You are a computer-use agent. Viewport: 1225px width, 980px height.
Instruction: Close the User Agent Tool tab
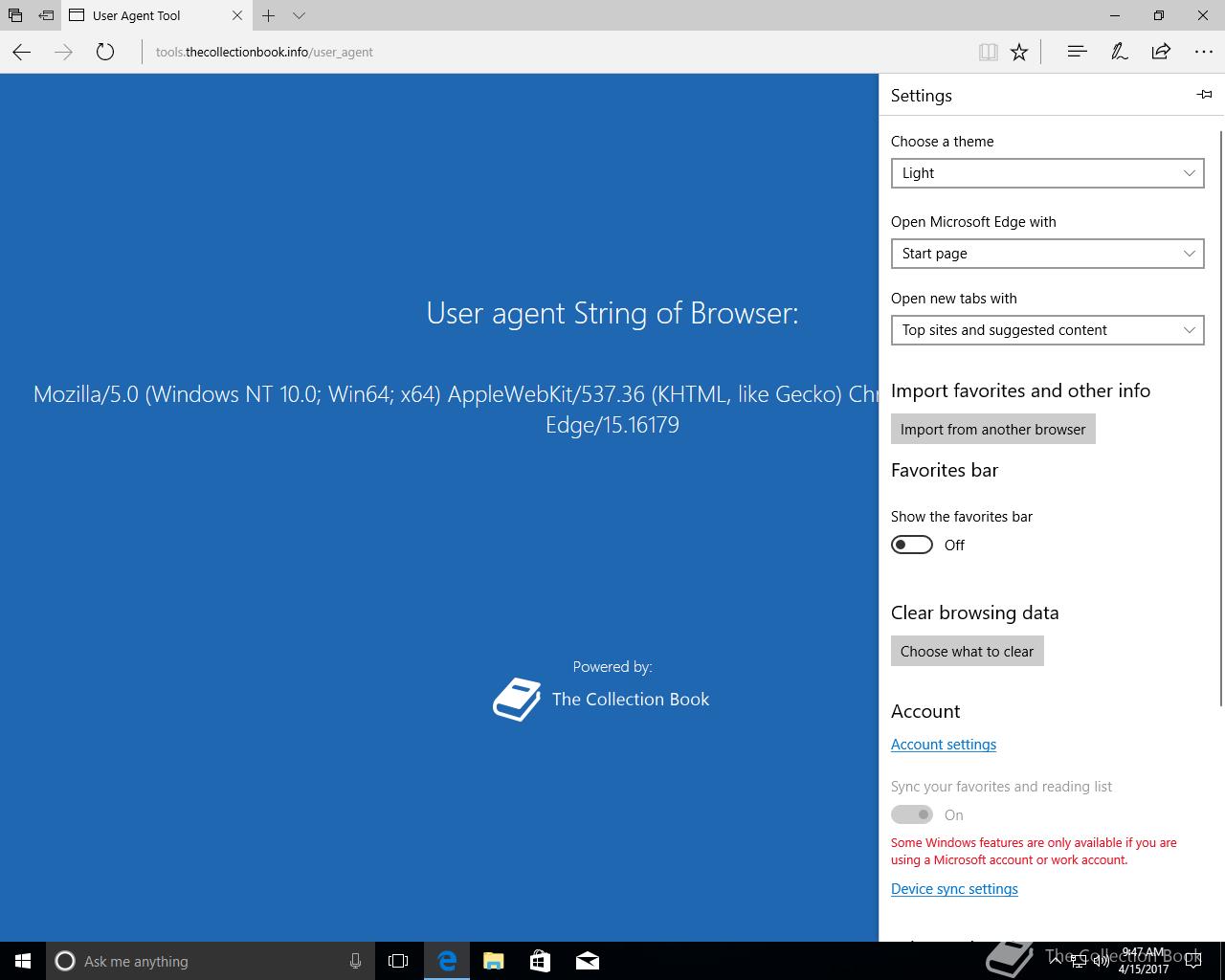pyautogui.click(x=237, y=15)
